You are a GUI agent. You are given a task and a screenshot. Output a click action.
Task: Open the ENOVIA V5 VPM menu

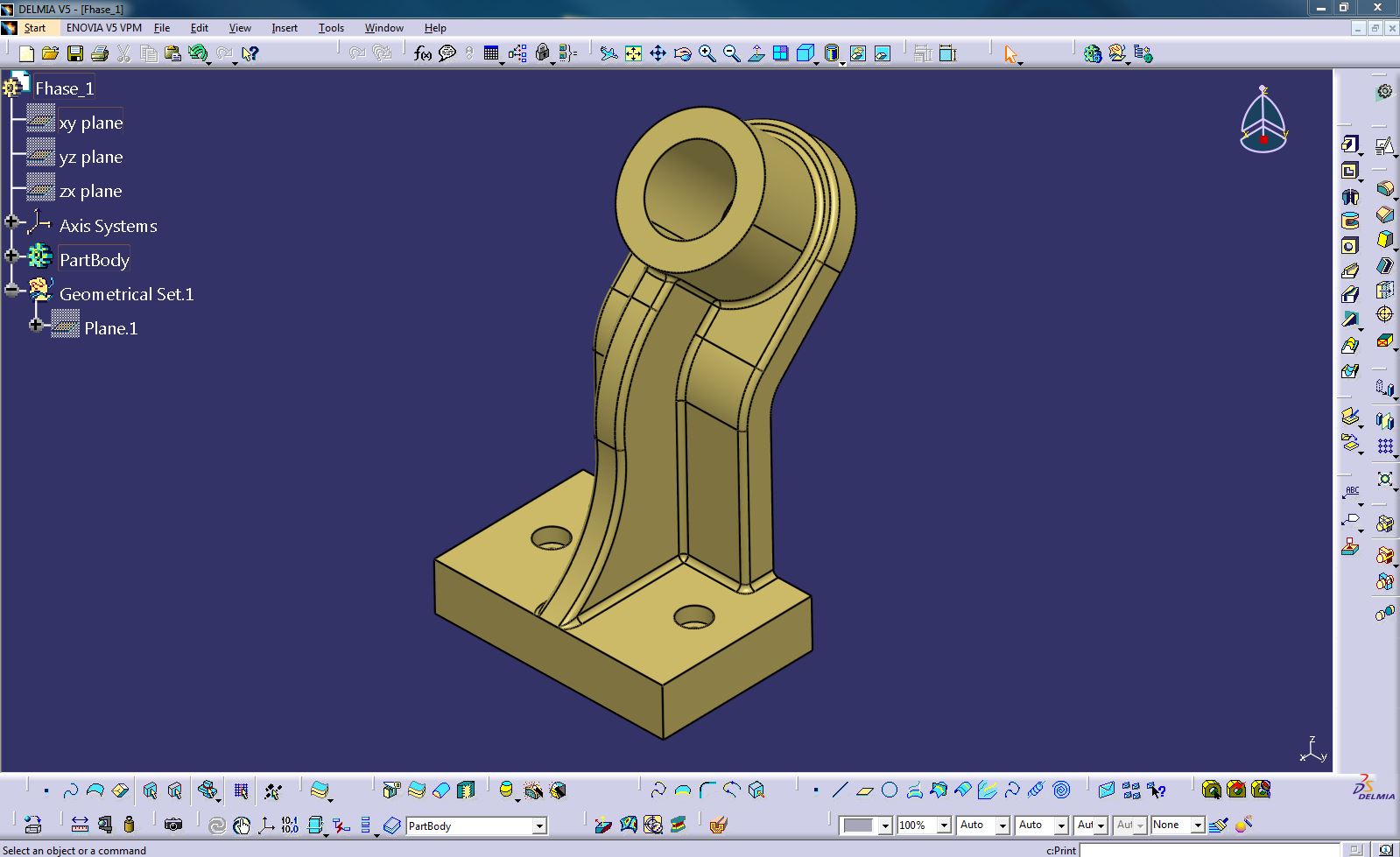click(x=103, y=28)
